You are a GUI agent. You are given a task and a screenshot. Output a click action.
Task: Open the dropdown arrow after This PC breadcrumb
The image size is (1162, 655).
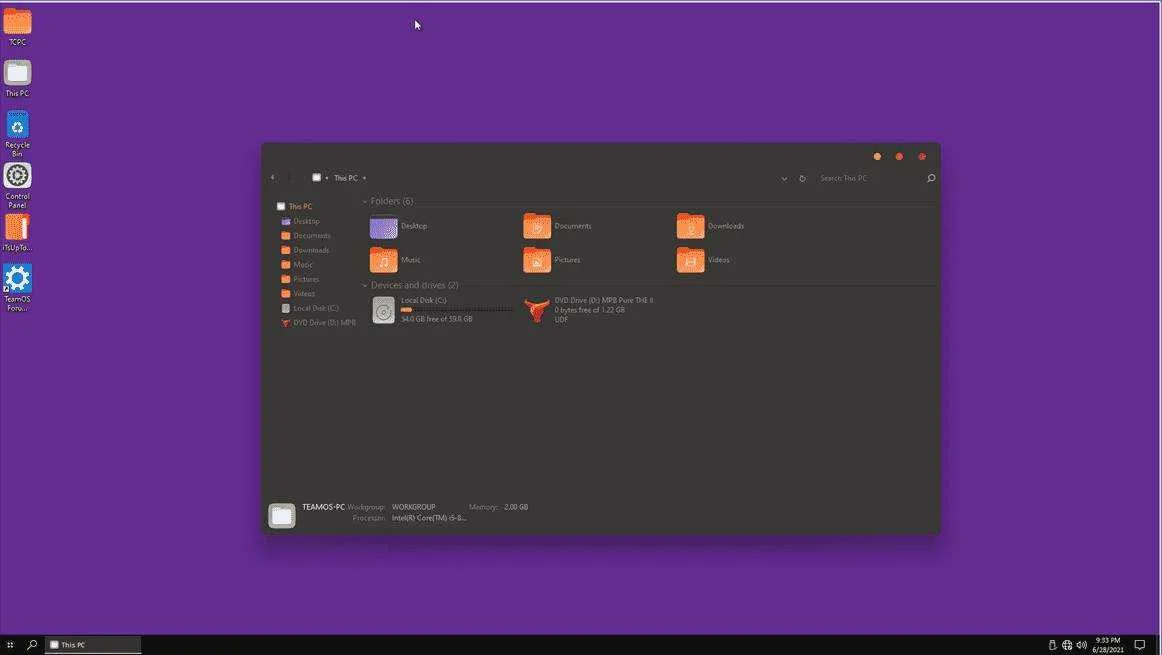pos(364,178)
